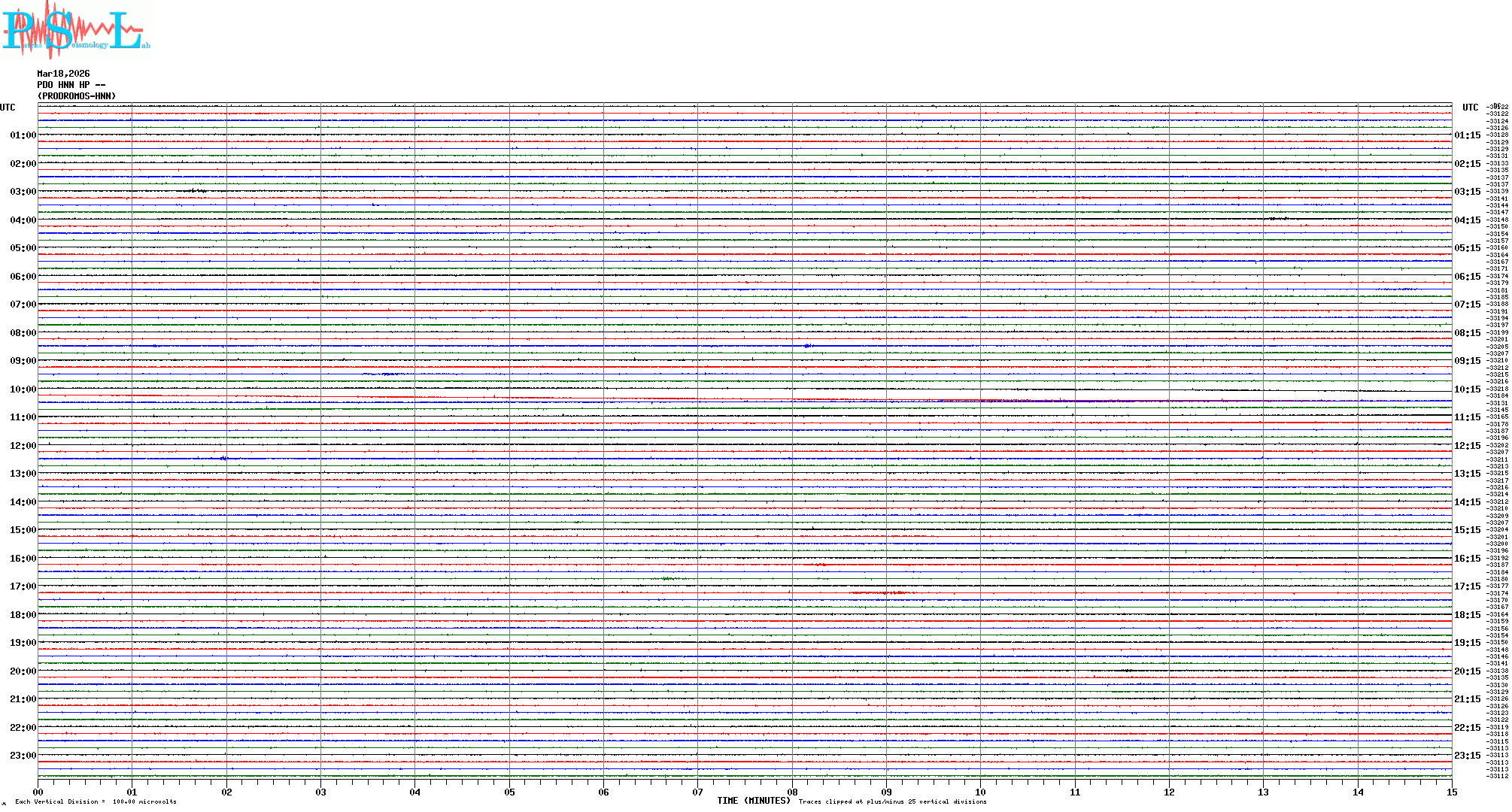Click the Mar18,2026 date text

tap(63, 74)
